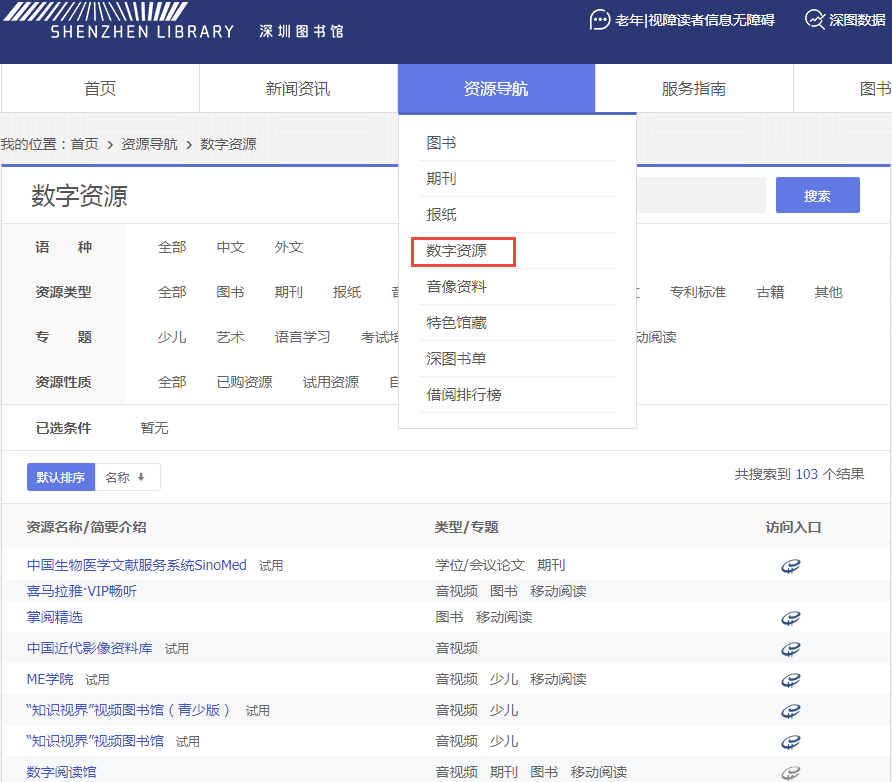Open access link icon for 掌阅精选
Image resolution: width=892 pixels, height=782 pixels.
click(x=790, y=618)
